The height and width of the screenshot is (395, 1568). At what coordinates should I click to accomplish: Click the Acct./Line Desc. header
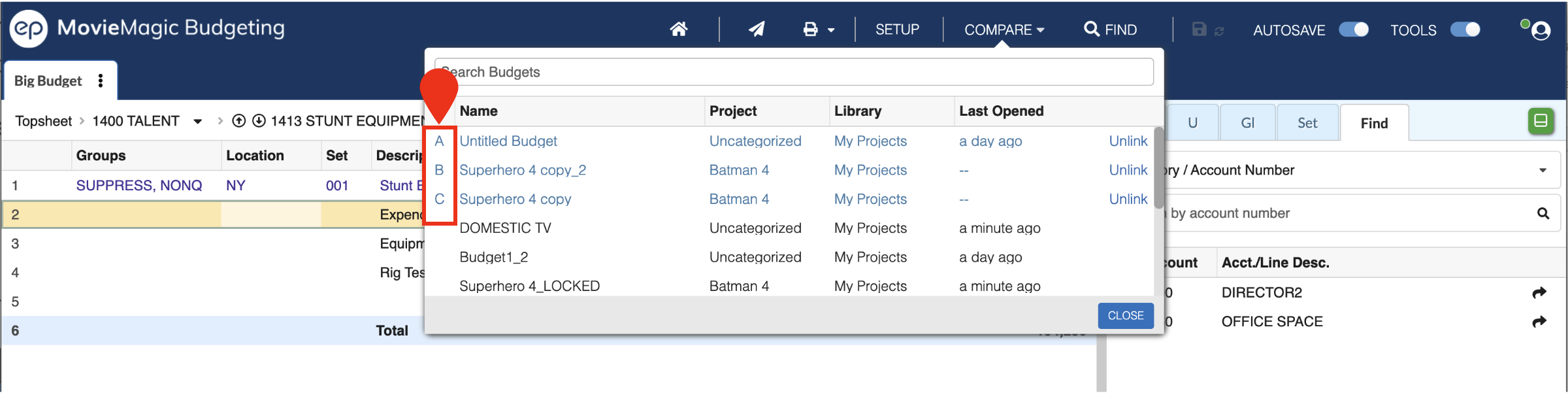1275,263
